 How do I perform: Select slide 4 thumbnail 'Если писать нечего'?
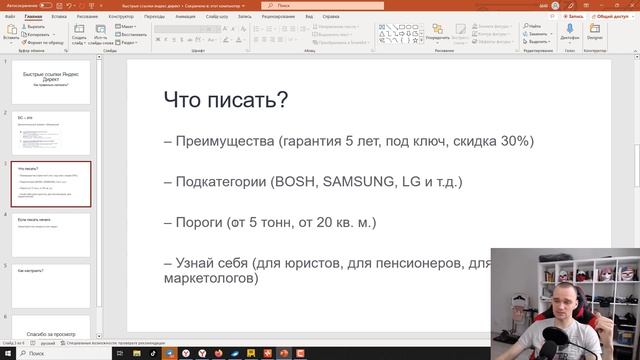tap(51, 235)
